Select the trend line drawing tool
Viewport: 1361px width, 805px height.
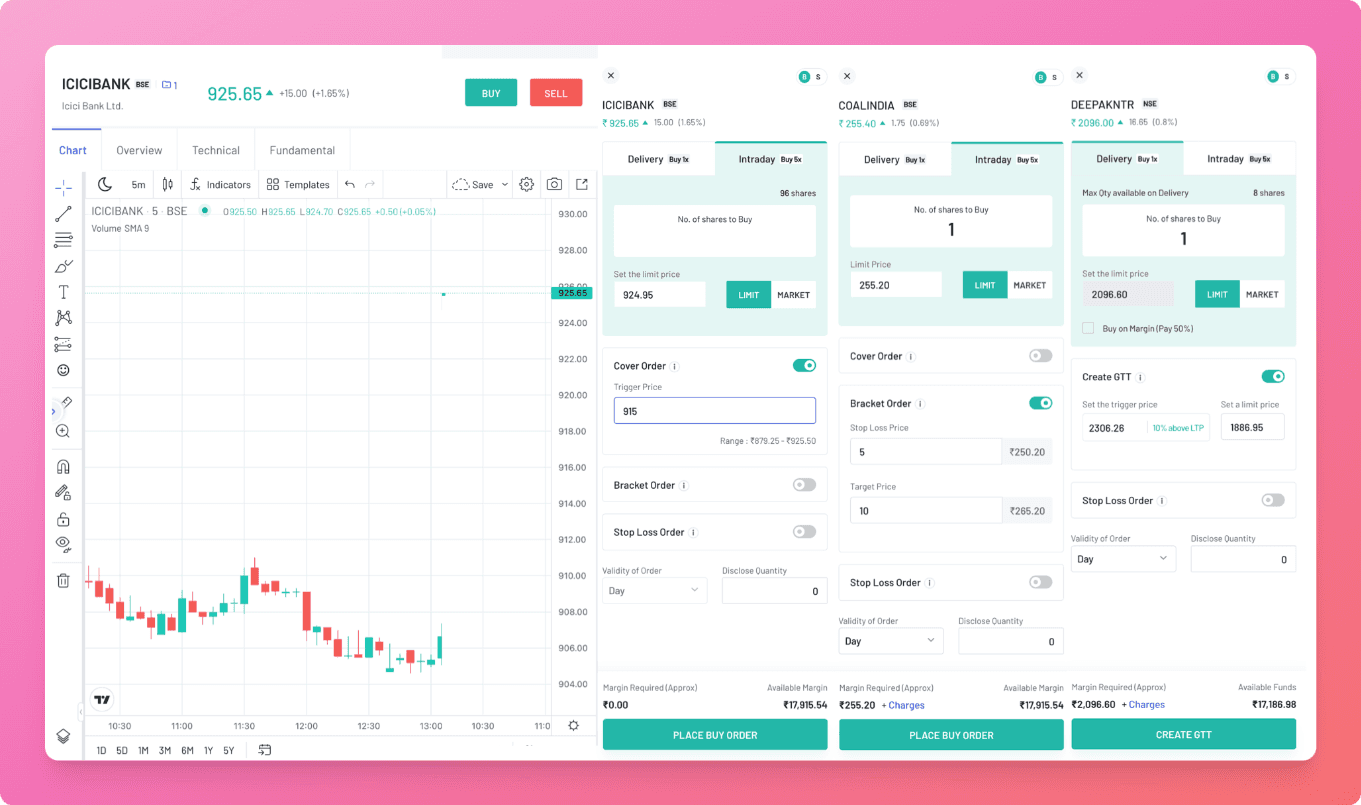[63, 213]
